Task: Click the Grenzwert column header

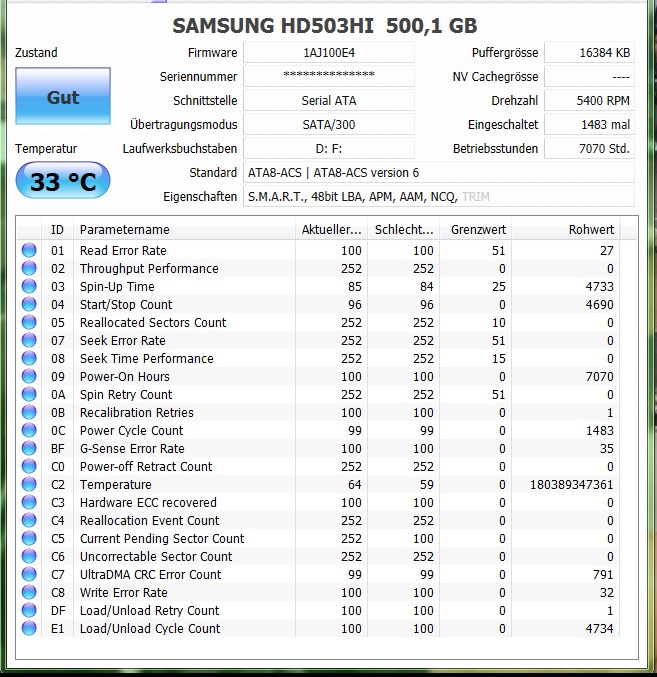Action: click(476, 229)
